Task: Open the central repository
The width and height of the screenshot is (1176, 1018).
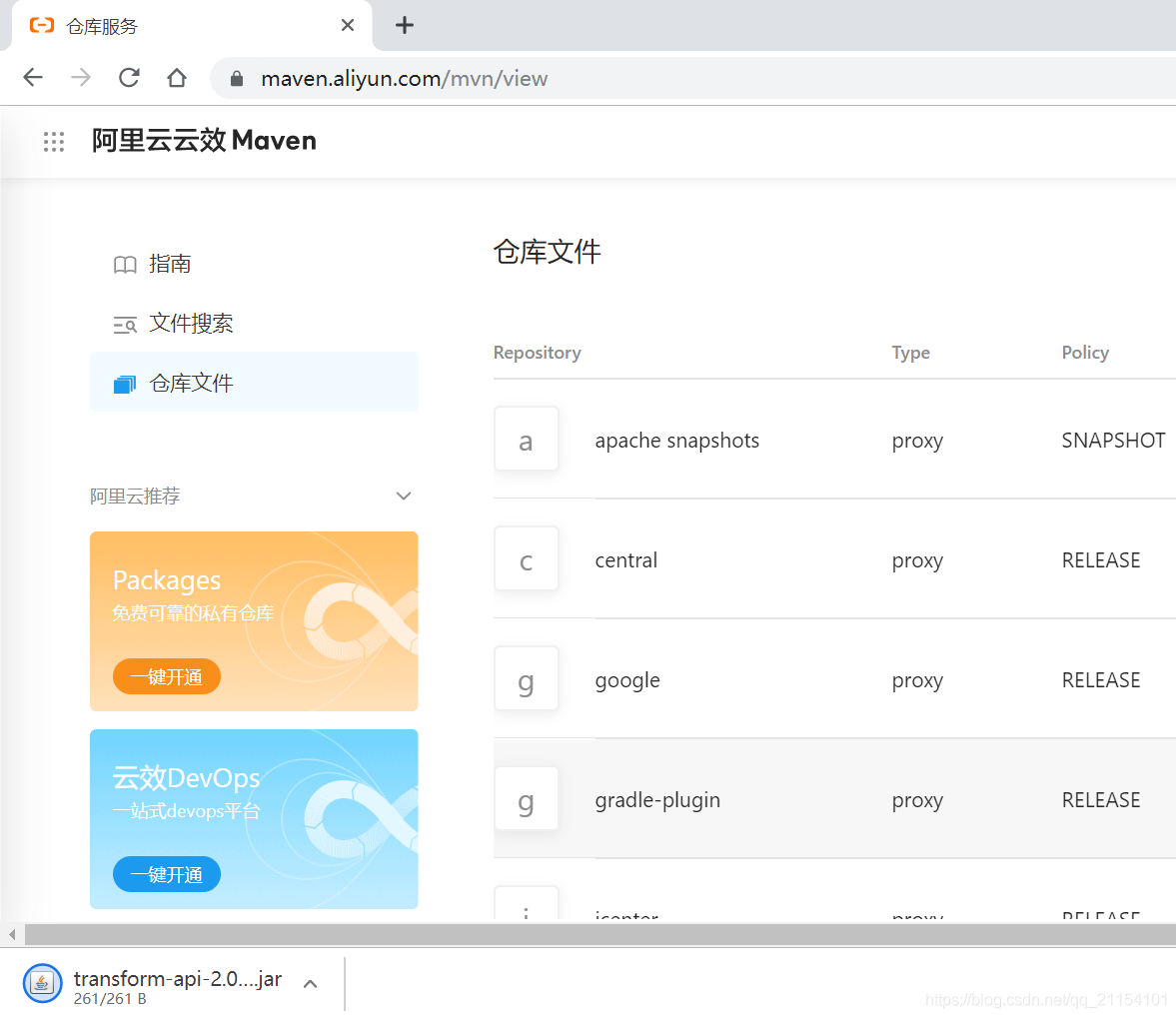Action: [x=626, y=560]
